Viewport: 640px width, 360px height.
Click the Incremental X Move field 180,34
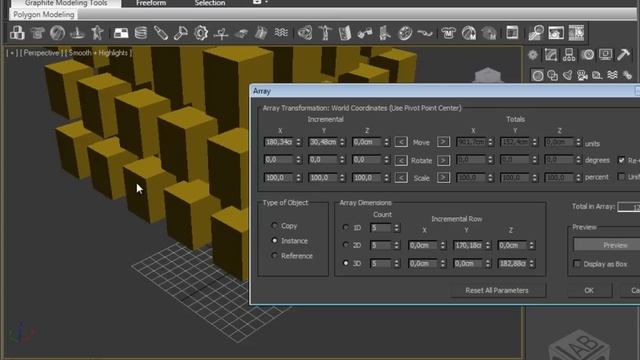pos(279,142)
